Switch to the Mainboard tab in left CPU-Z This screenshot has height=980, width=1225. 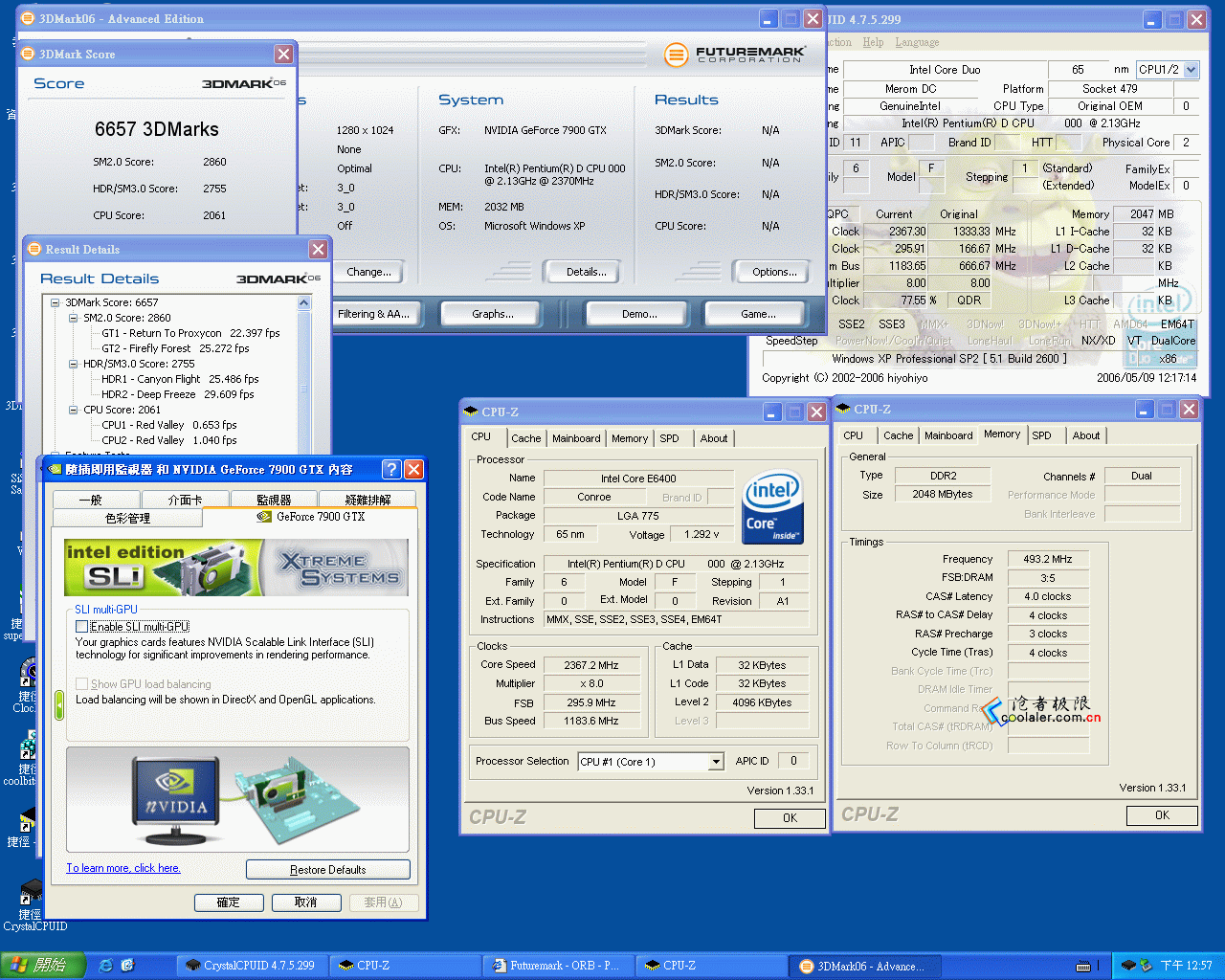(x=576, y=438)
